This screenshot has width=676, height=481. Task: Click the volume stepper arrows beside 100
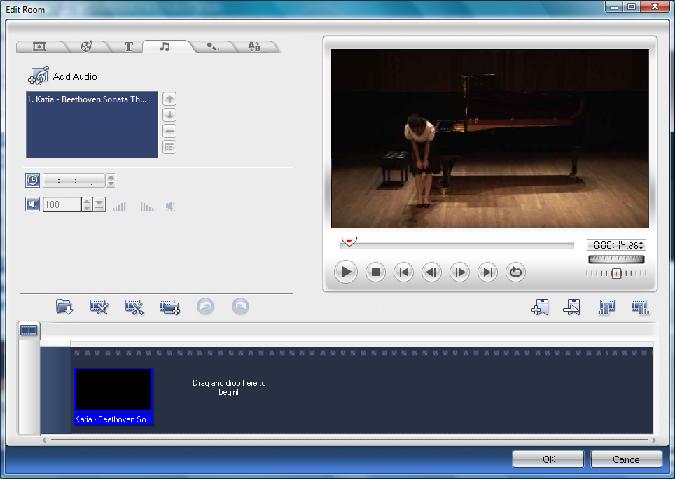point(87,204)
